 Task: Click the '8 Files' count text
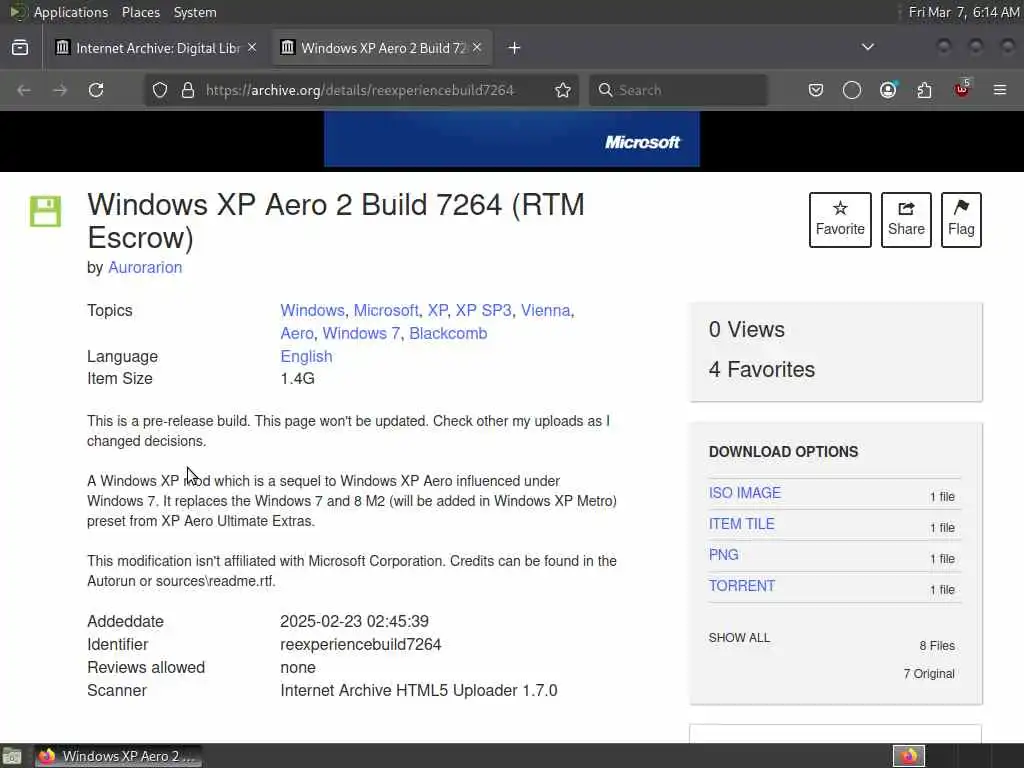point(937,646)
